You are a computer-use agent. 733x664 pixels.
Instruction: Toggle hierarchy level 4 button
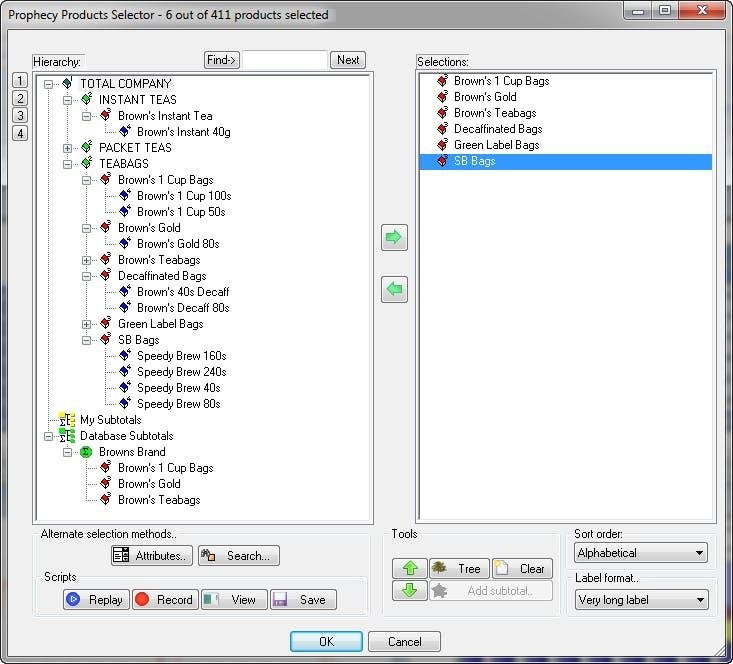point(20,133)
